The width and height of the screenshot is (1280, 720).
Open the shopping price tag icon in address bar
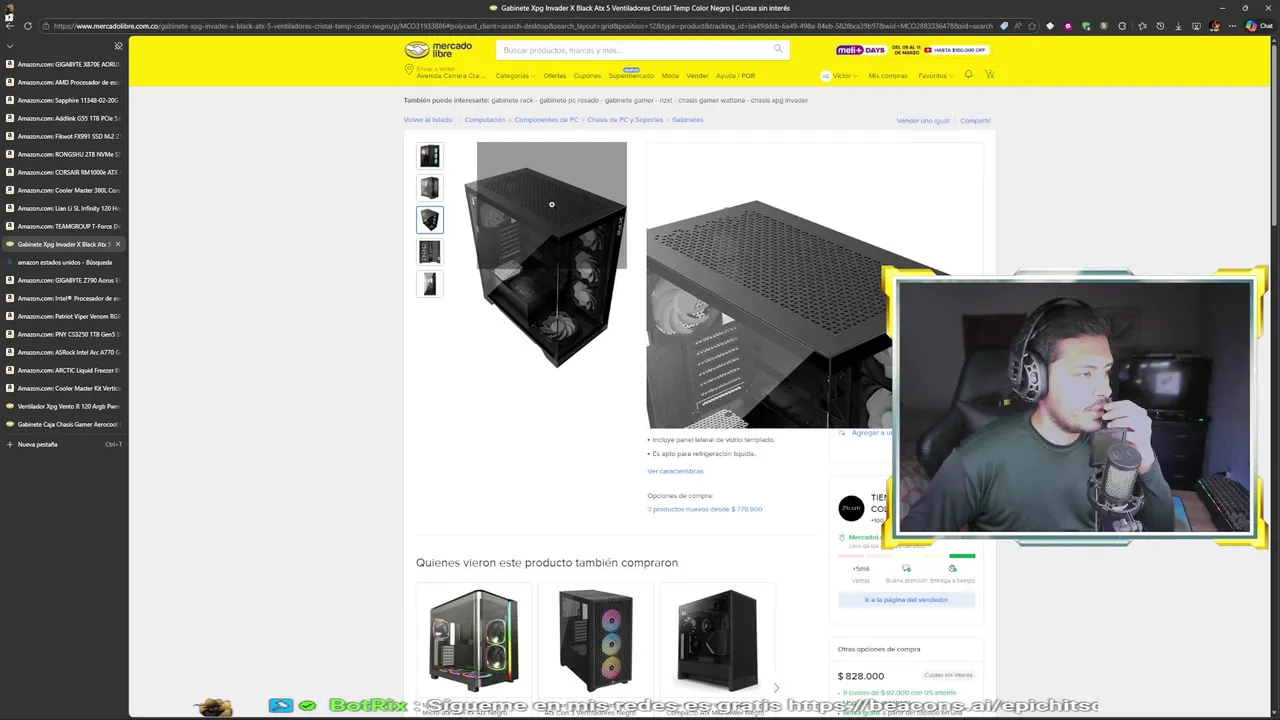[1004, 26]
